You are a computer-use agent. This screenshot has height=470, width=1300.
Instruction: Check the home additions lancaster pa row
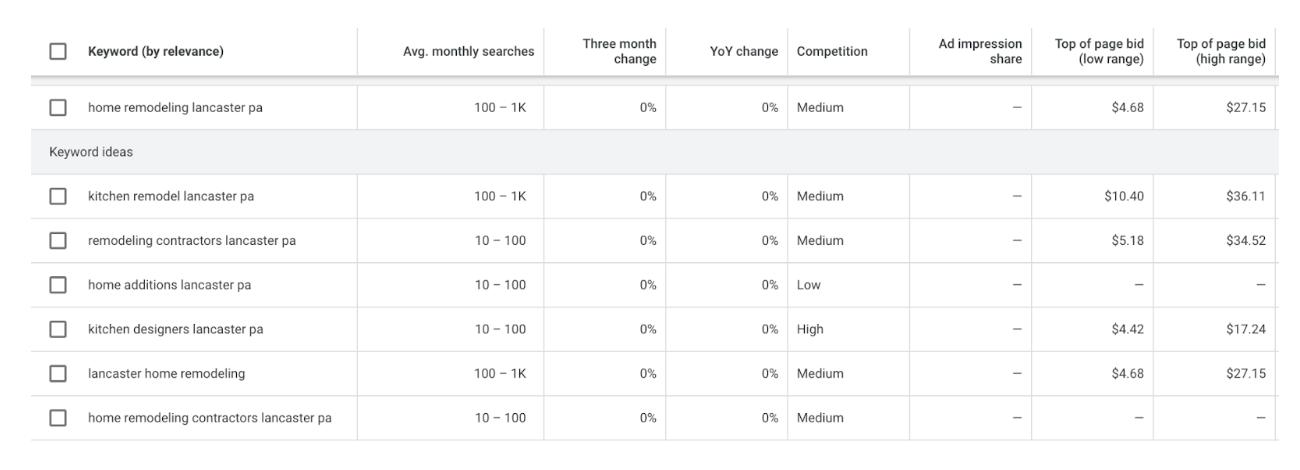pos(59,285)
